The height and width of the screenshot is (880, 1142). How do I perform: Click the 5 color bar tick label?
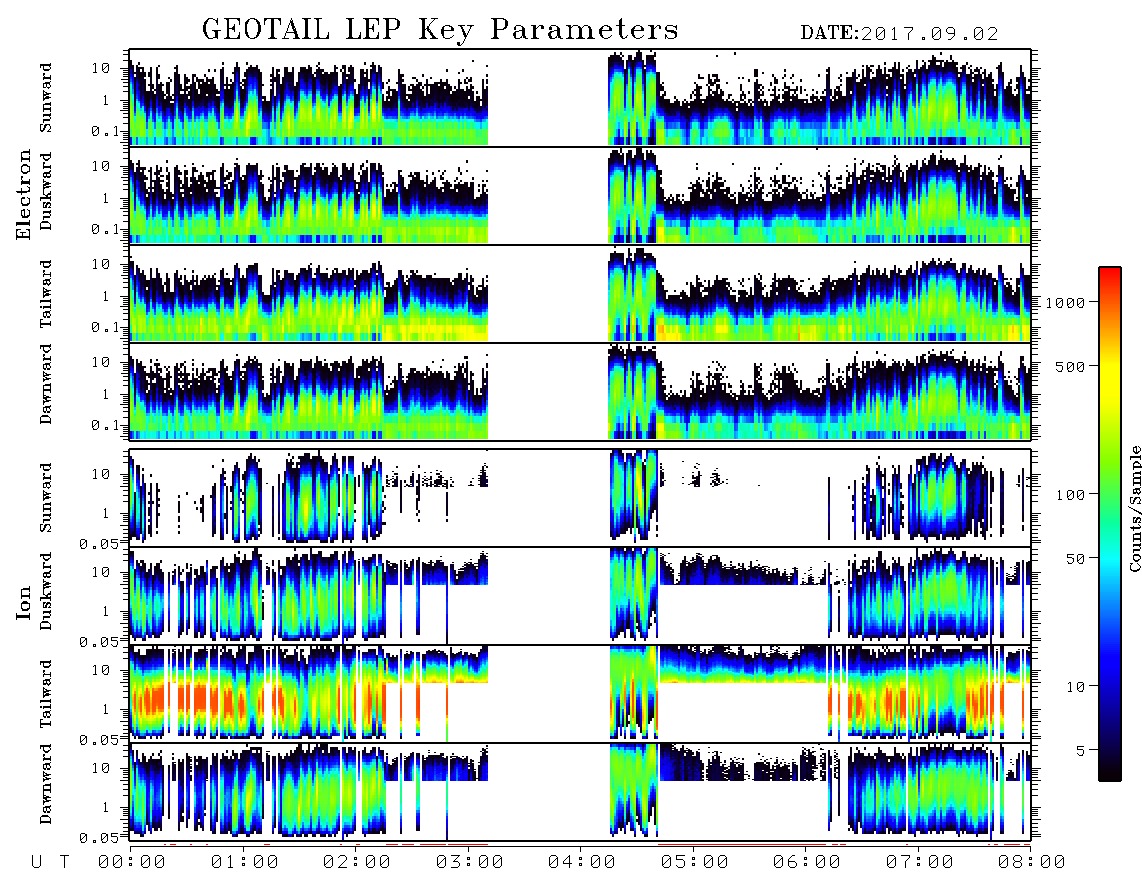pyautogui.click(x=1080, y=750)
